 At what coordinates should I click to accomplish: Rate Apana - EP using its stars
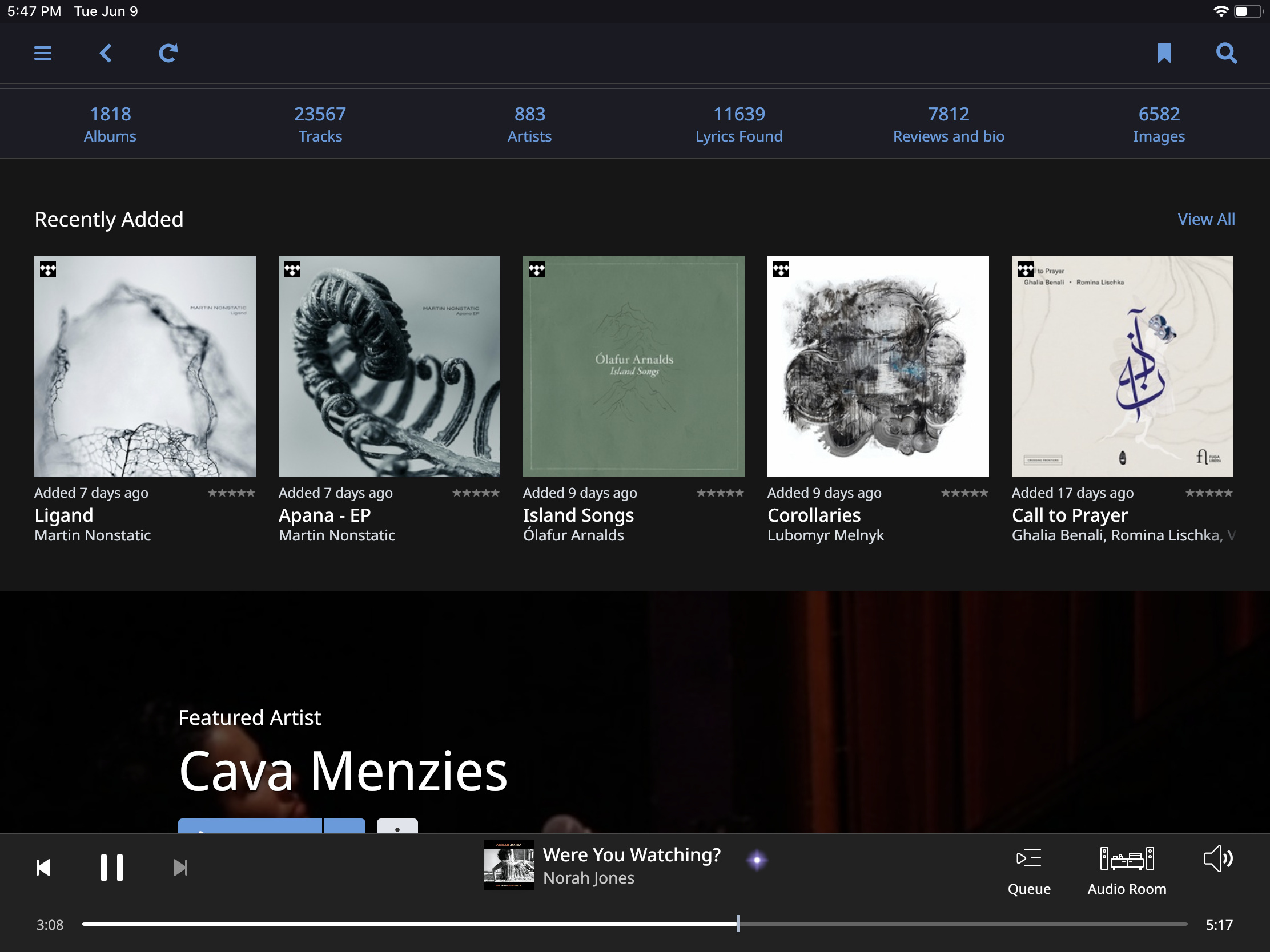click(x=476, y=493)
